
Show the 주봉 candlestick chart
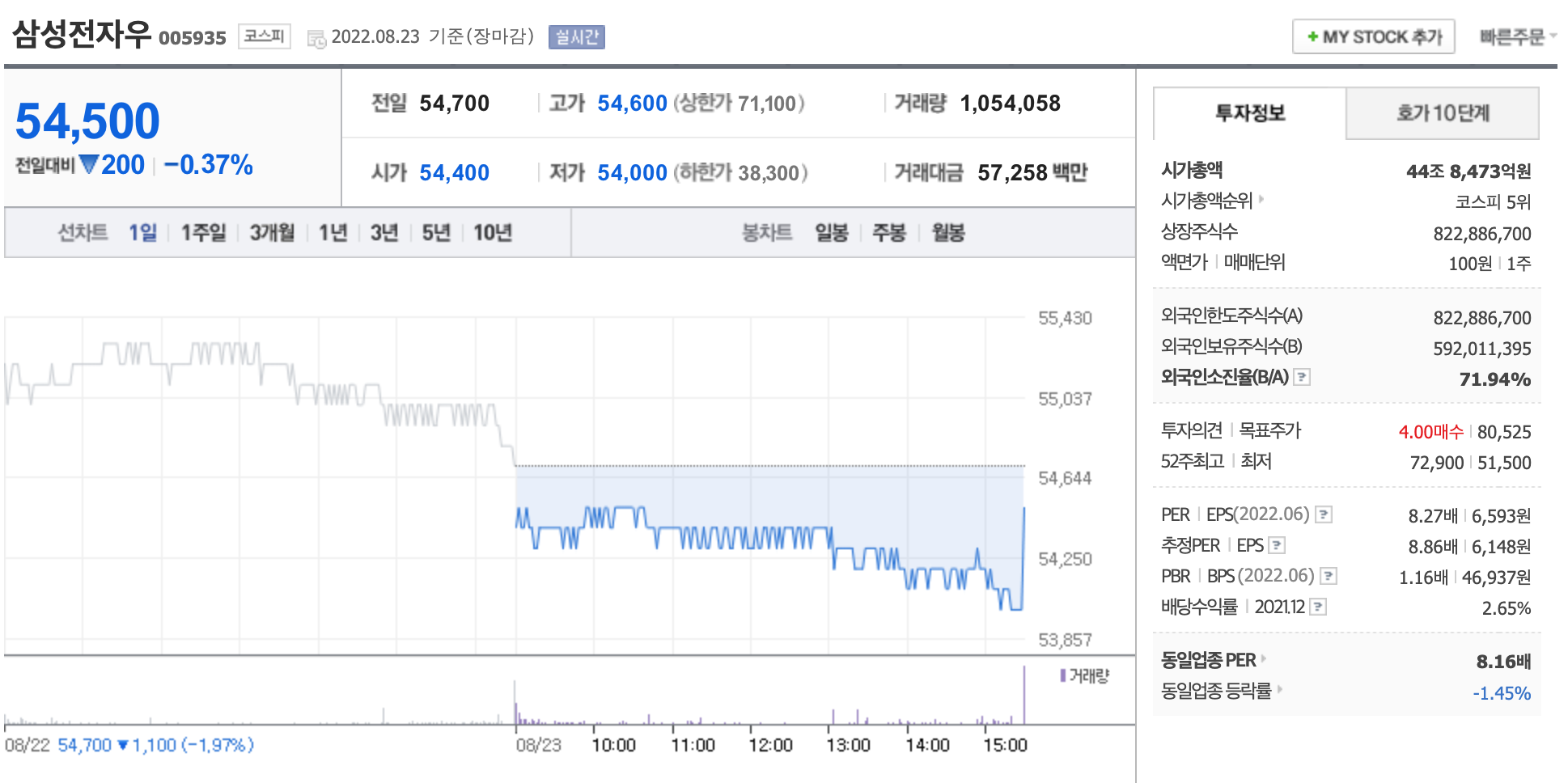[x=889, y=233]
